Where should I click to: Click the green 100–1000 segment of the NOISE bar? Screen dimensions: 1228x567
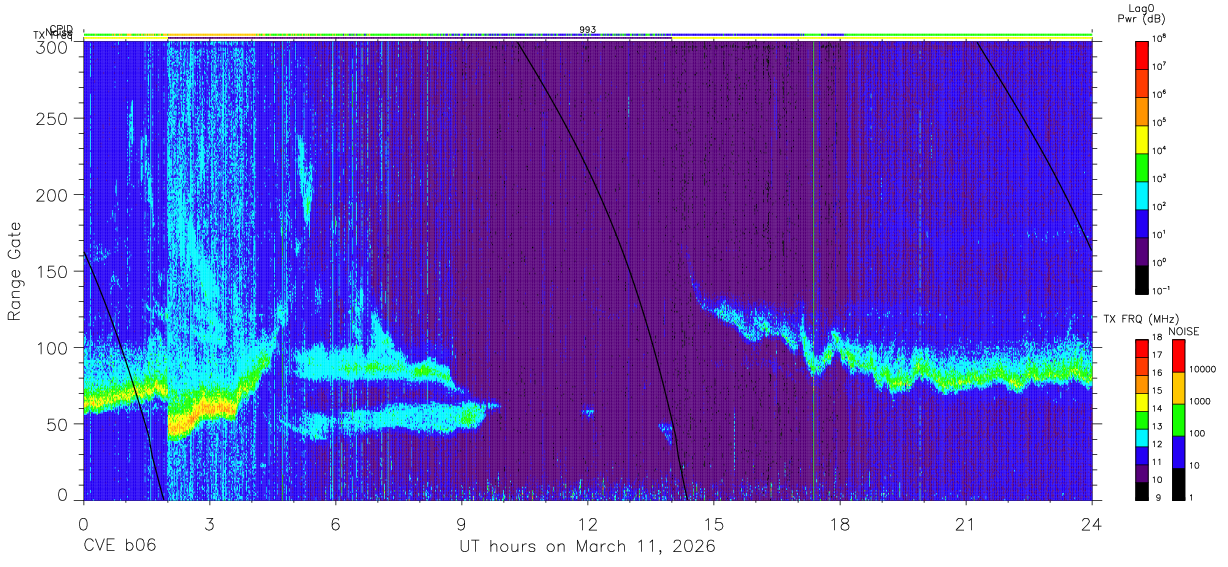[x=1177, y=419]
